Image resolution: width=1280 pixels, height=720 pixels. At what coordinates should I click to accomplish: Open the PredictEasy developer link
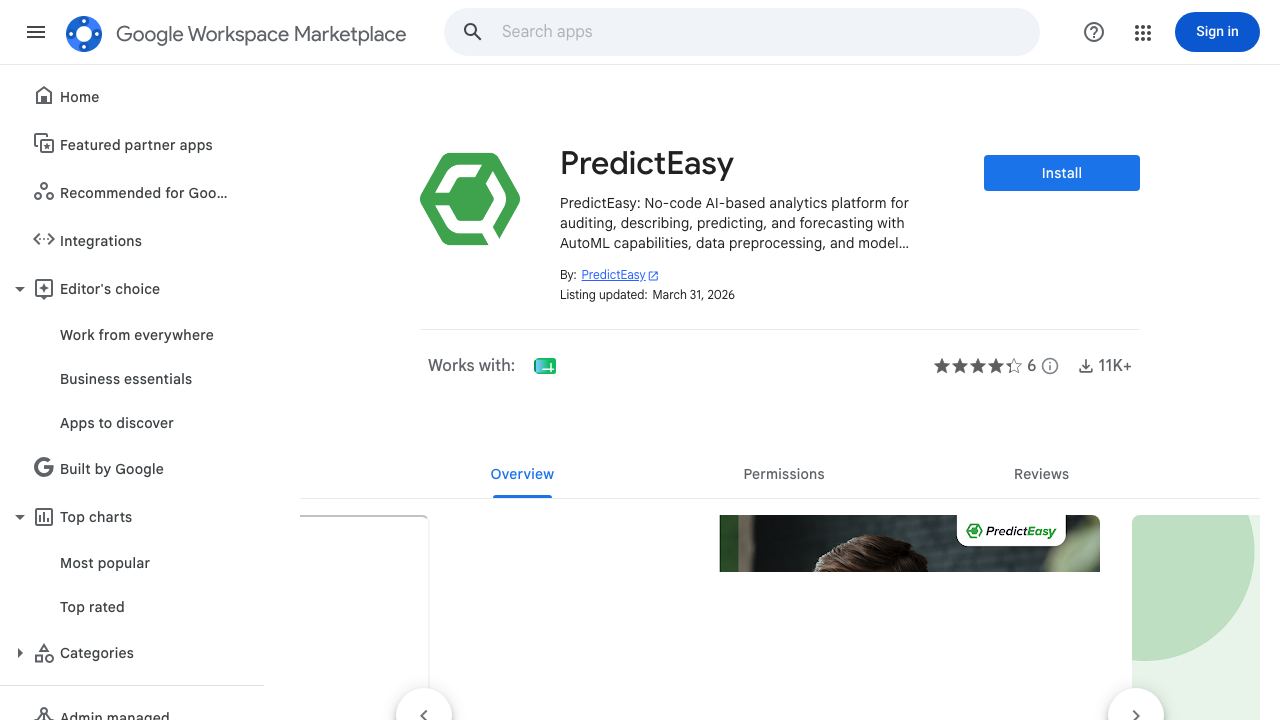[x=613, y=275]
